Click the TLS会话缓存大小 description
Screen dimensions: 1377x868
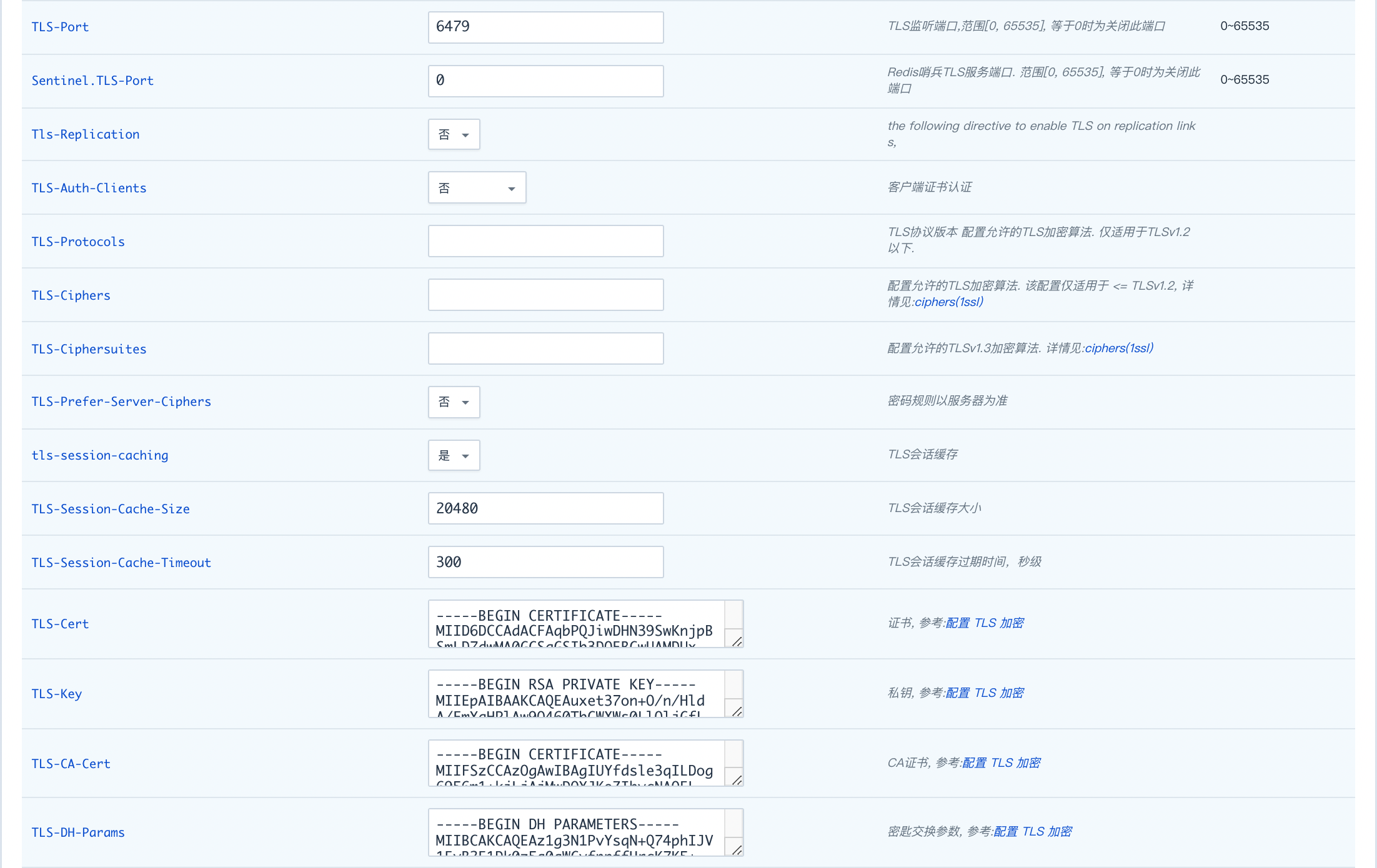934,508
